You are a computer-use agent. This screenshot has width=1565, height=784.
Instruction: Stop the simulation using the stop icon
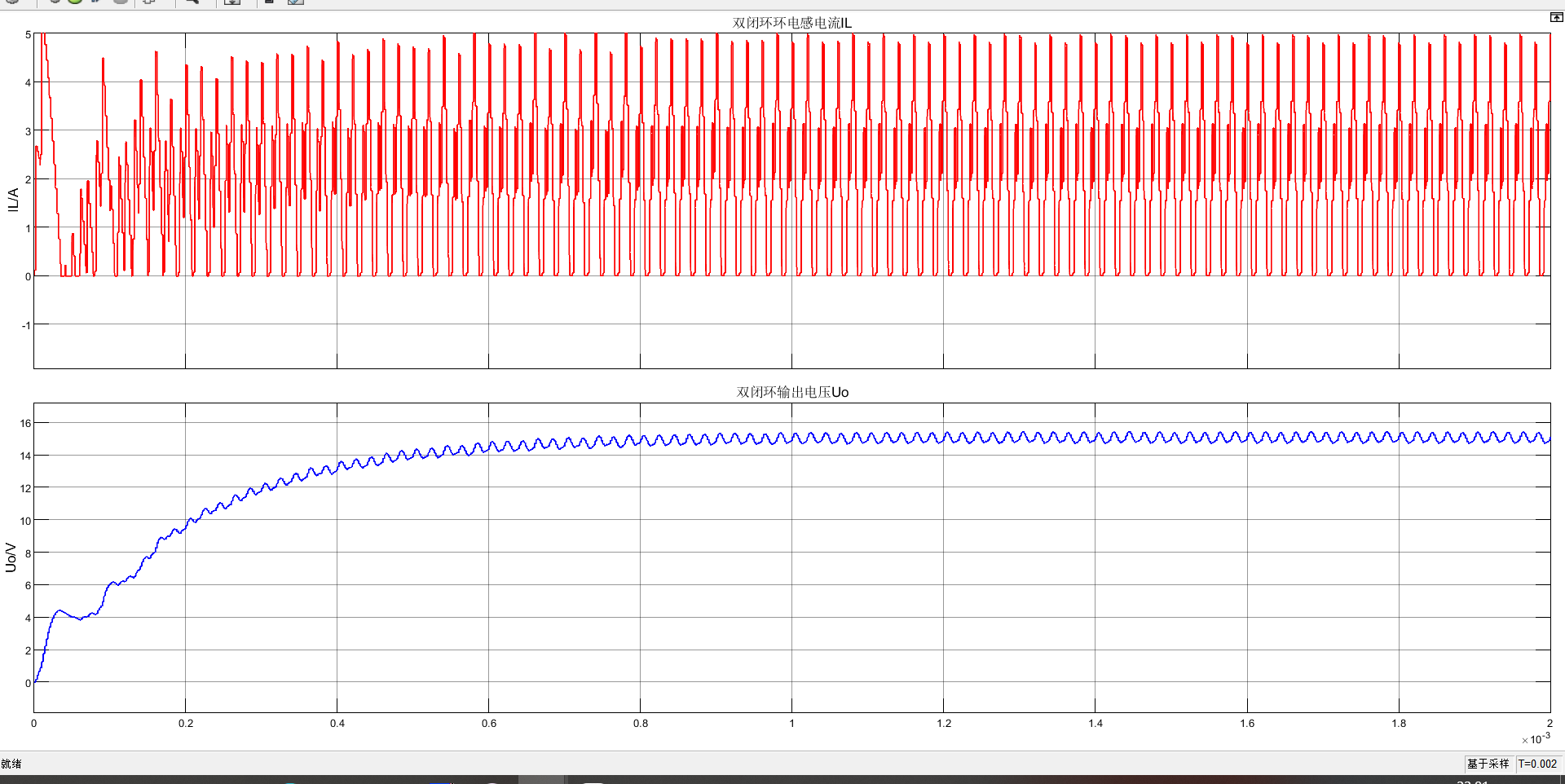[x=120, y=2]
